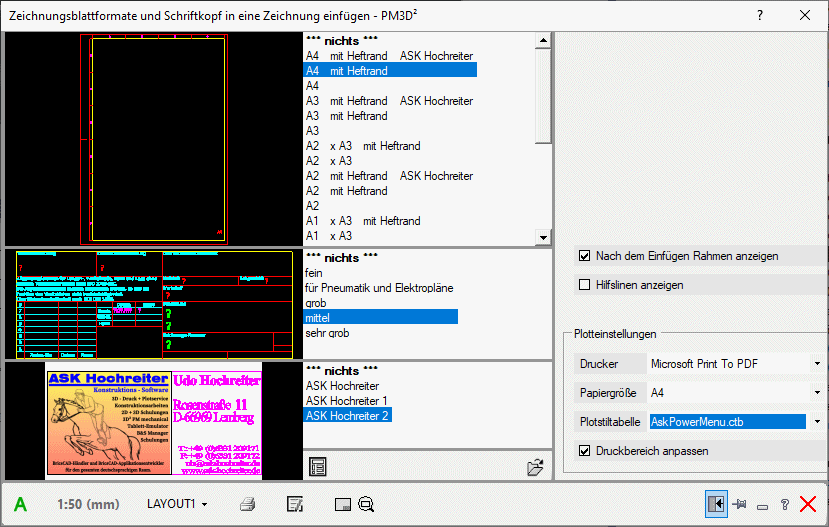Expand the Papiergröße dropdown
Viewport: 829px width, 527px height.
817,393
